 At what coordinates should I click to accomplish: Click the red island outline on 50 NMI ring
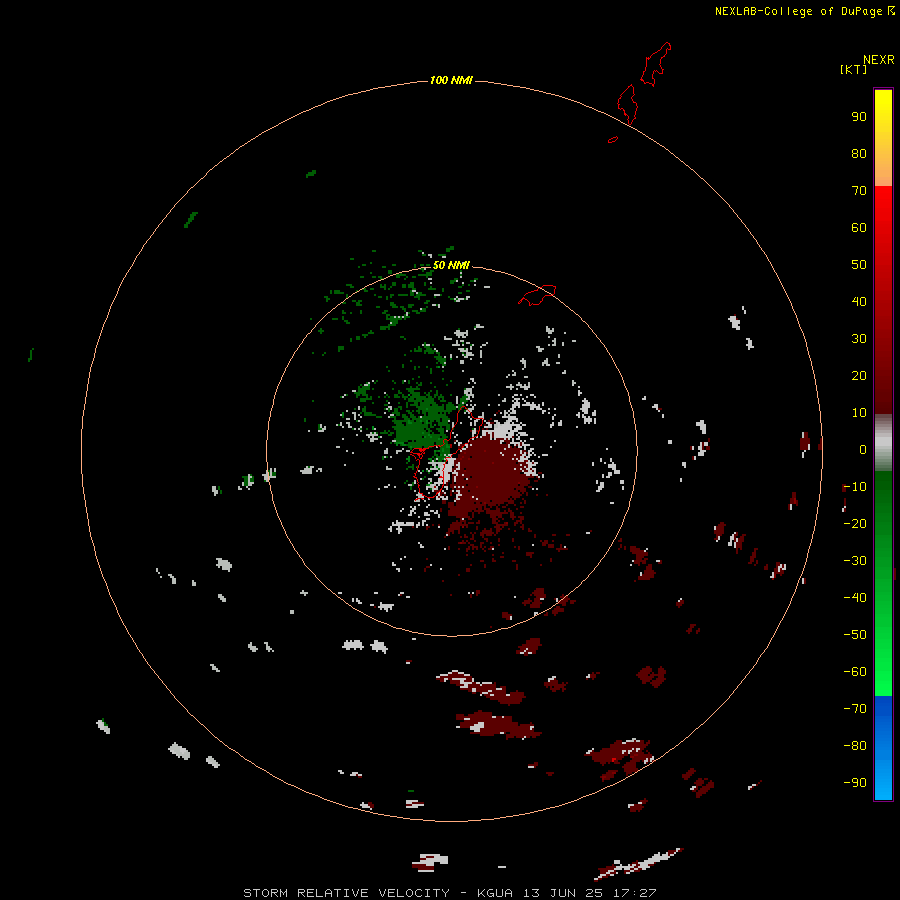point(537,295)
